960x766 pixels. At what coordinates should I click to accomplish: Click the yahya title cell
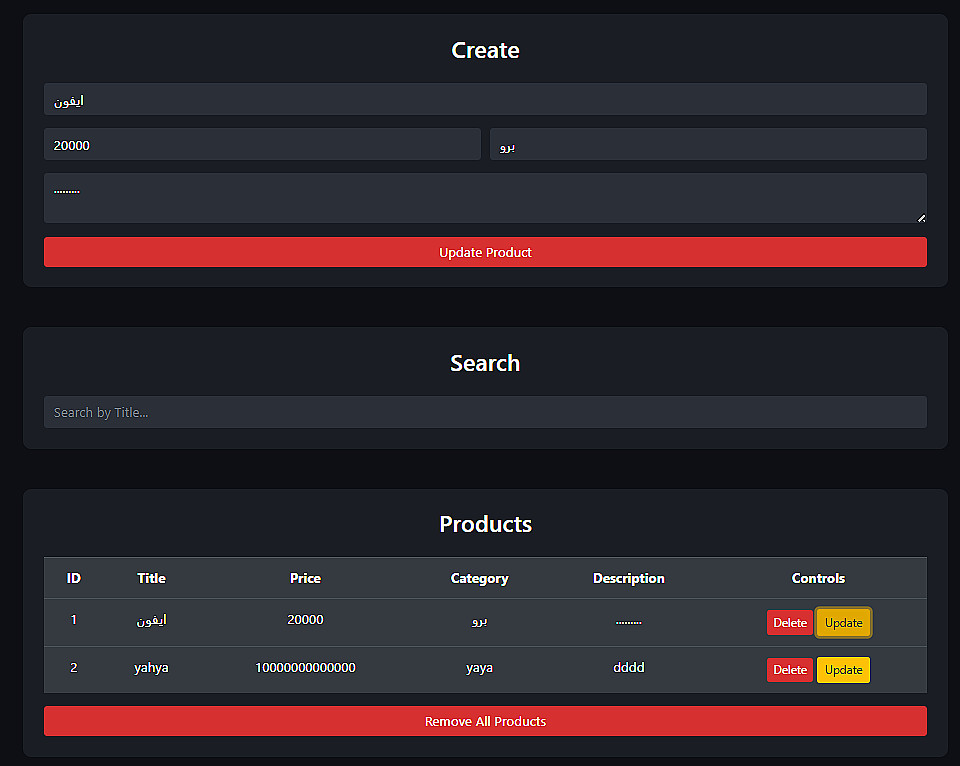tap(152, 668)
